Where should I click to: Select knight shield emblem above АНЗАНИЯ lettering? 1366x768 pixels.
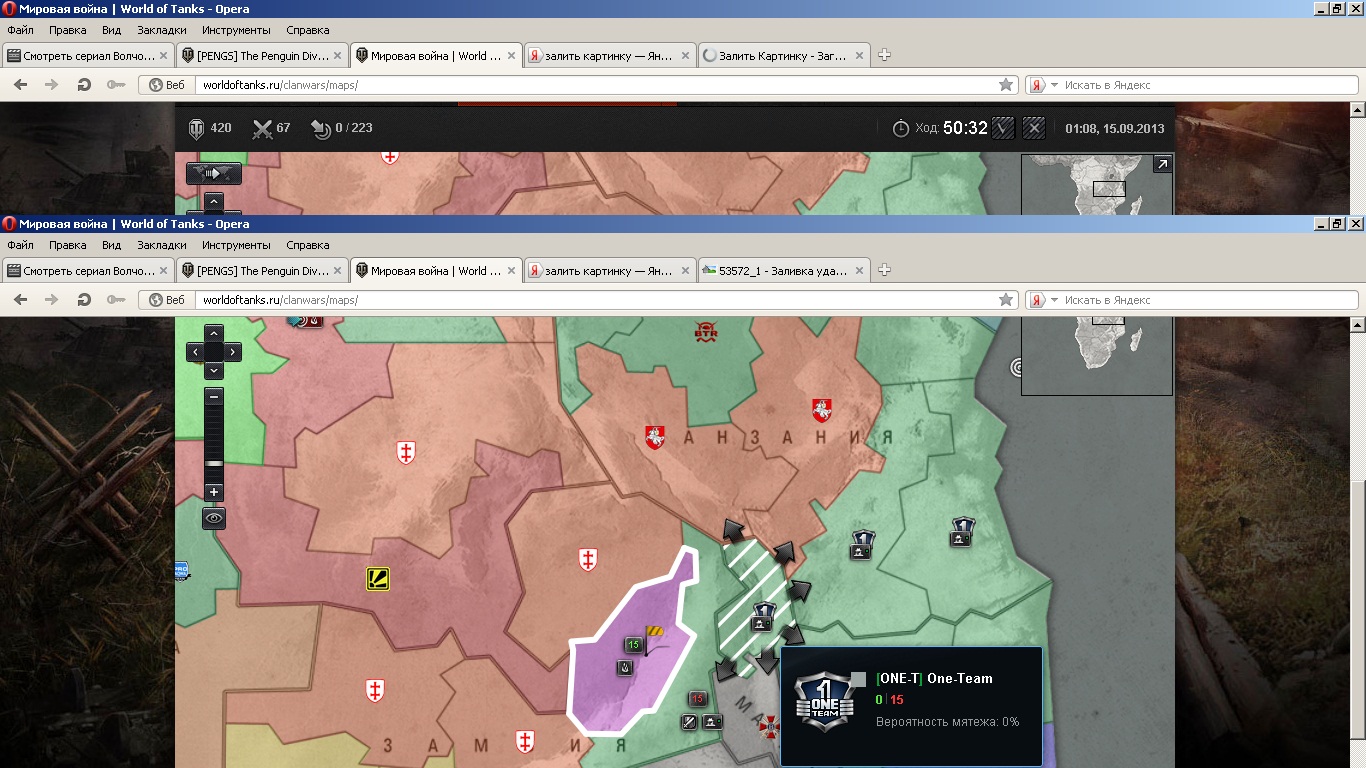822,409
